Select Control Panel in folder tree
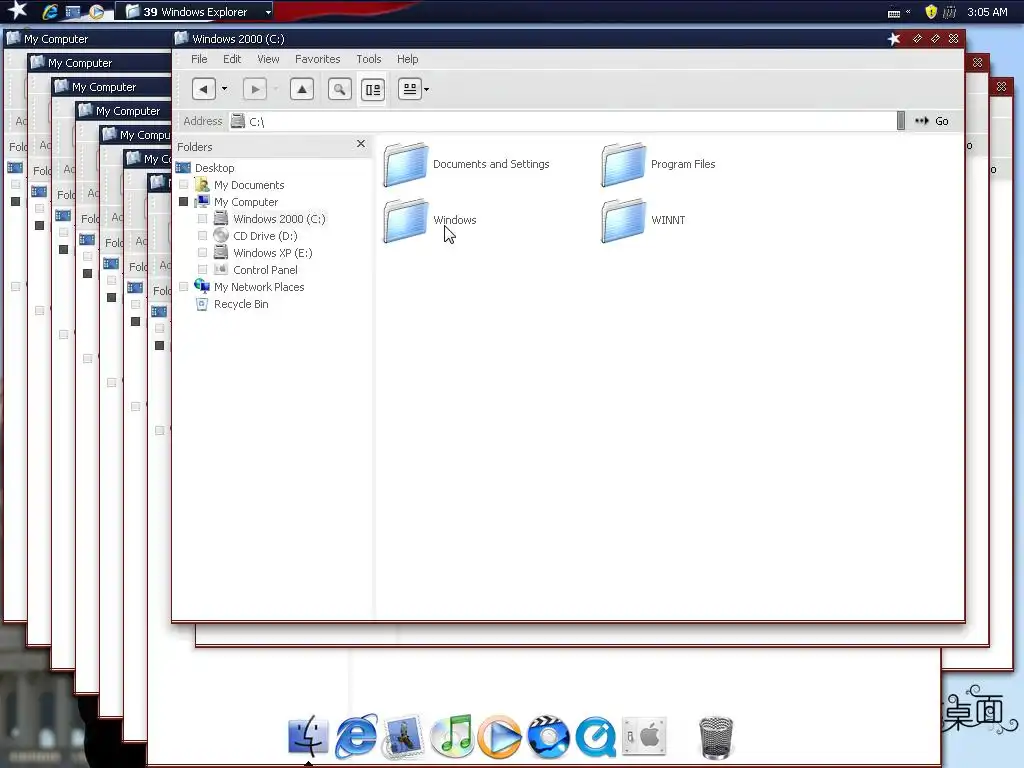 tap(265, 270)
